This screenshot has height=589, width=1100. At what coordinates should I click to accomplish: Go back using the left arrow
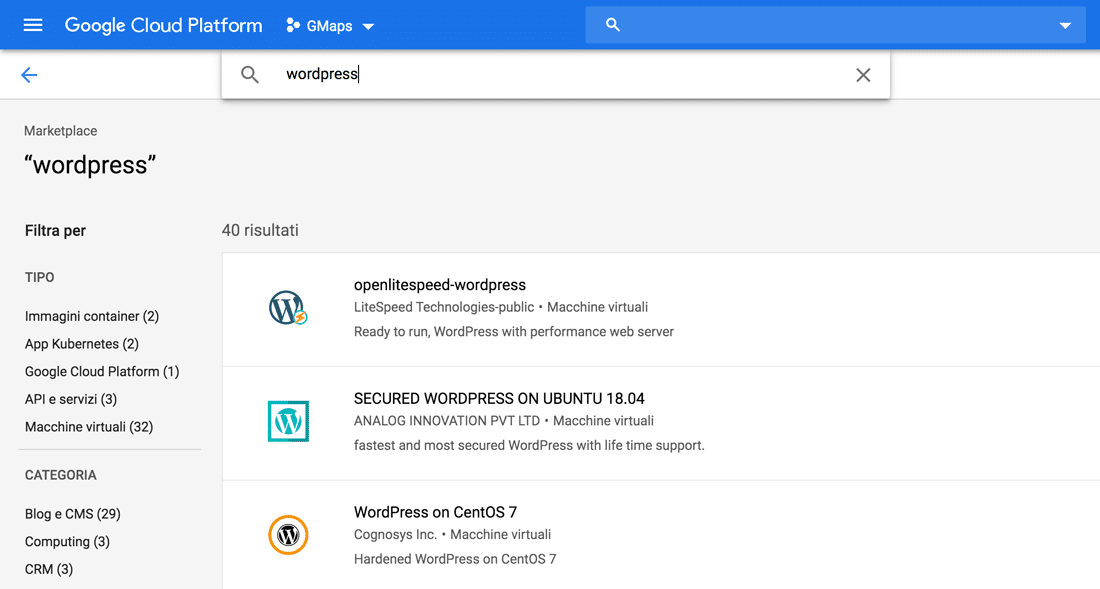(29, 75)
